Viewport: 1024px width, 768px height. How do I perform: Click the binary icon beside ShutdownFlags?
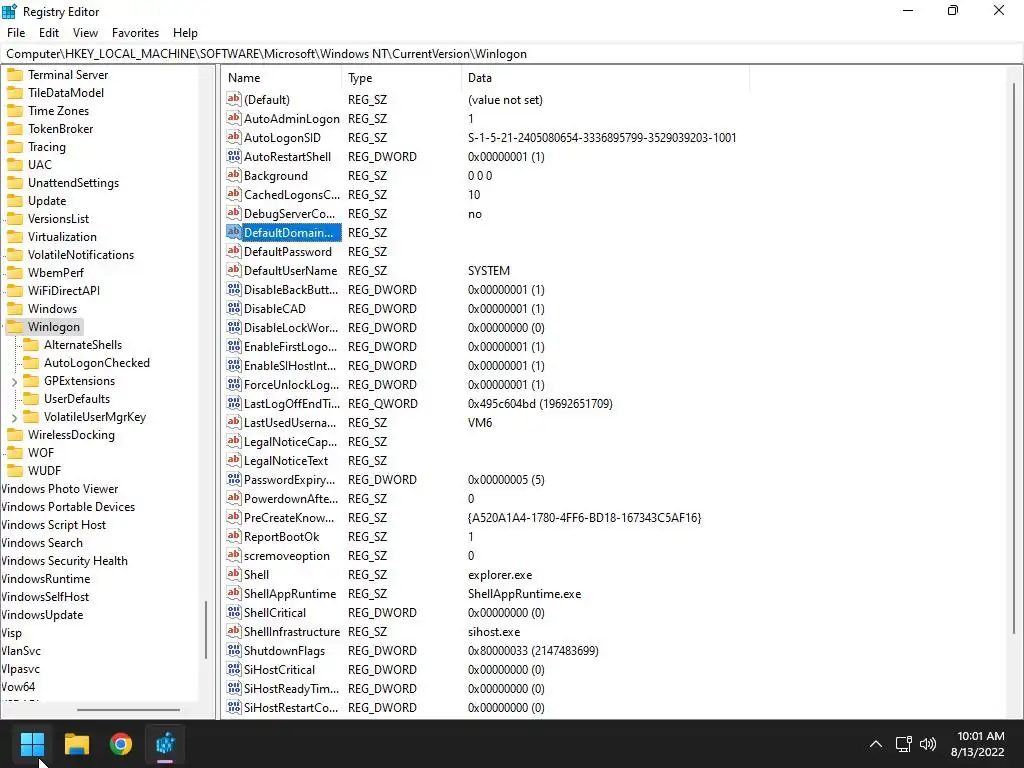click(x=234, y=650)
